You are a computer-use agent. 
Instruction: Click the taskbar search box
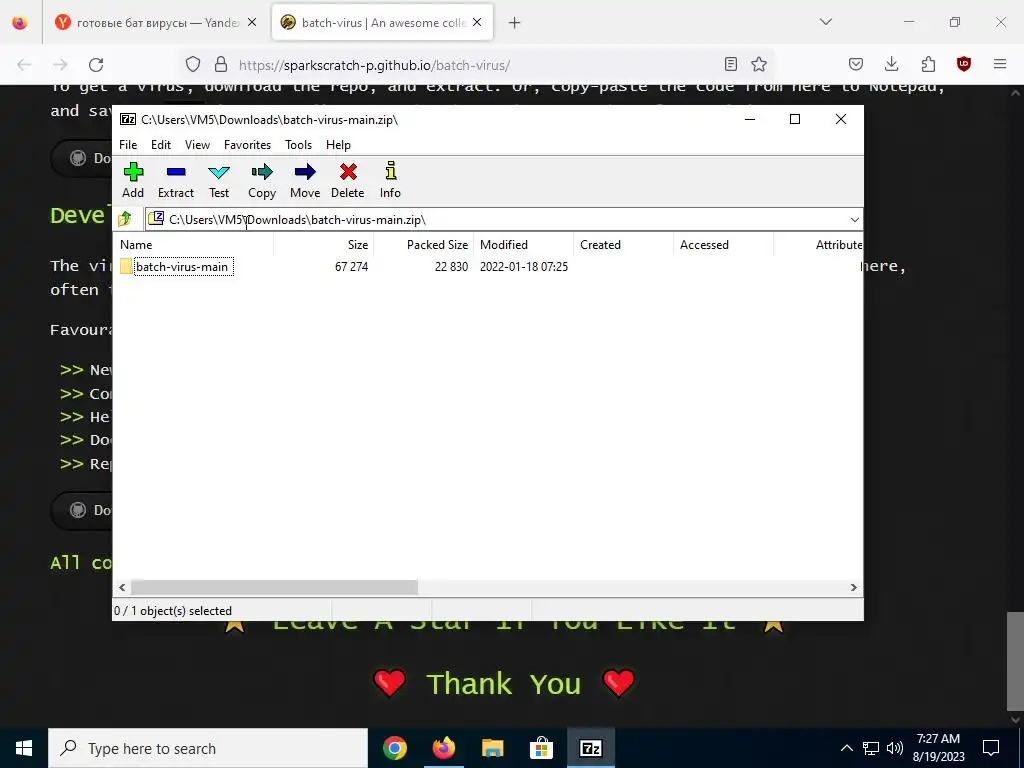pos(208,748)
